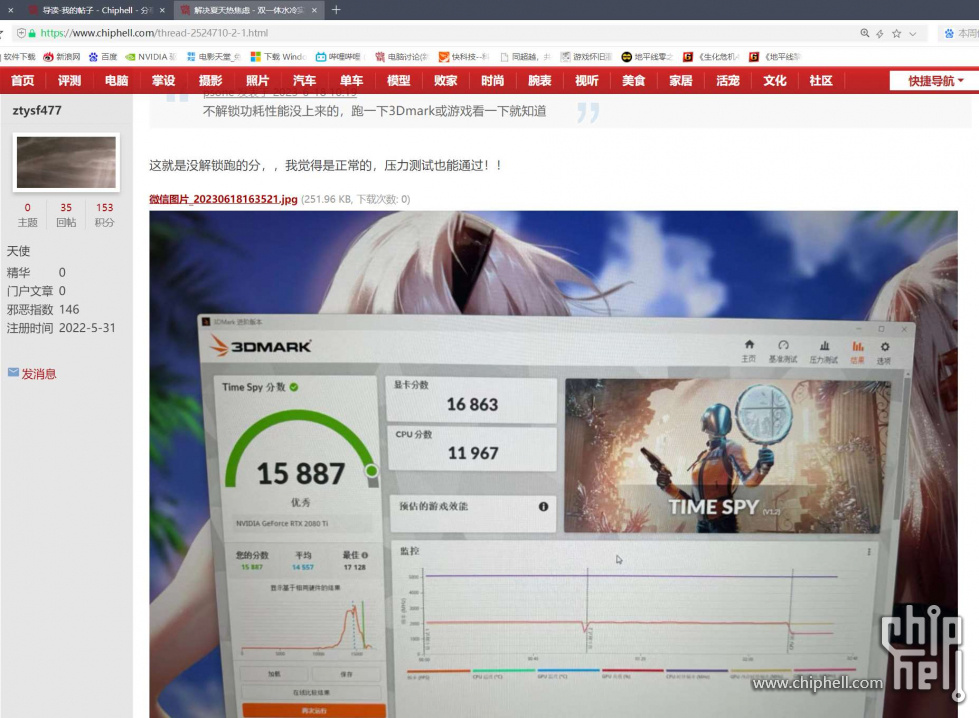Open the 同超越 bookmark
979x718 pixels.
point(526,57)
